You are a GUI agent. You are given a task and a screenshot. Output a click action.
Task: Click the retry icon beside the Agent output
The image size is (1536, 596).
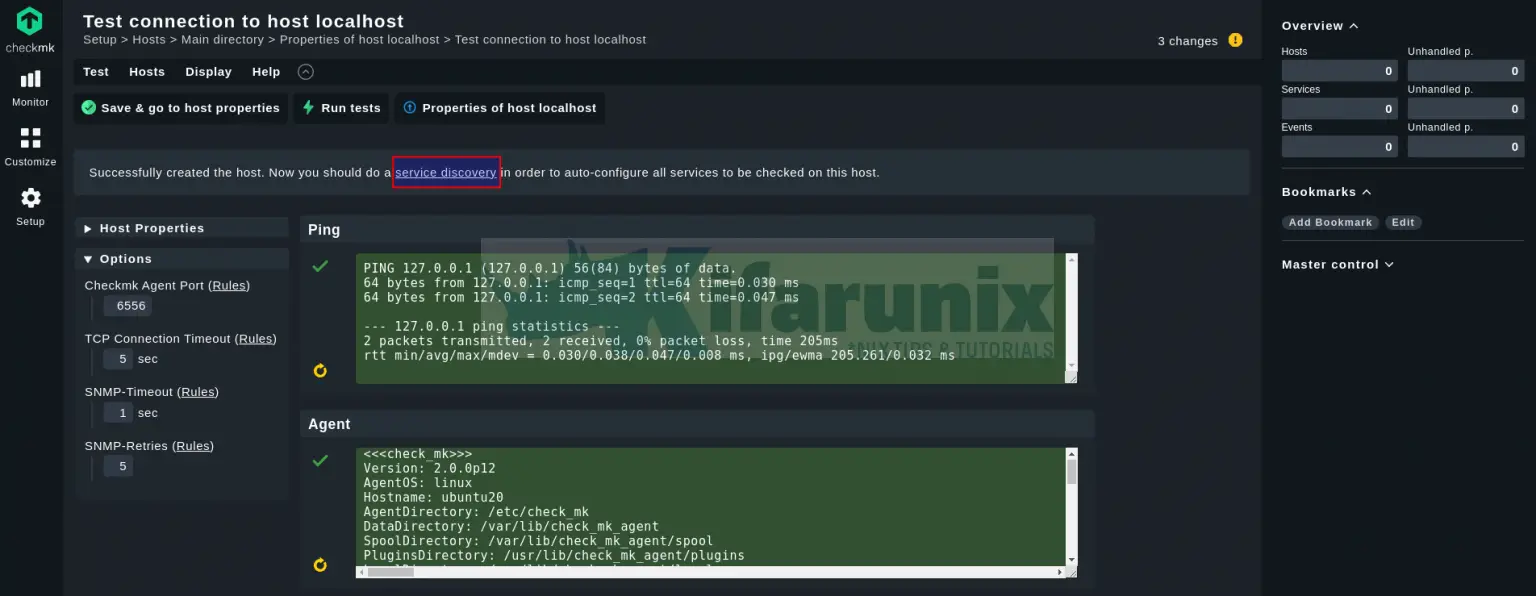click(320, 564)
